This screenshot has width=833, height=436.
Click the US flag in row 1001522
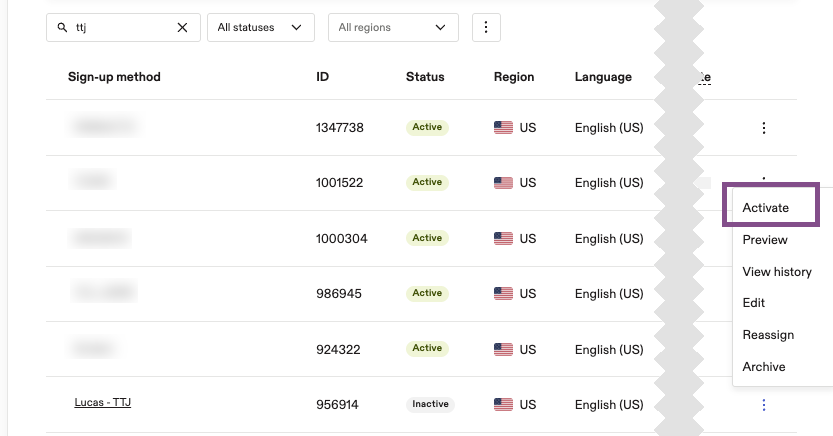pyautogui.click(x=503, y=183)
